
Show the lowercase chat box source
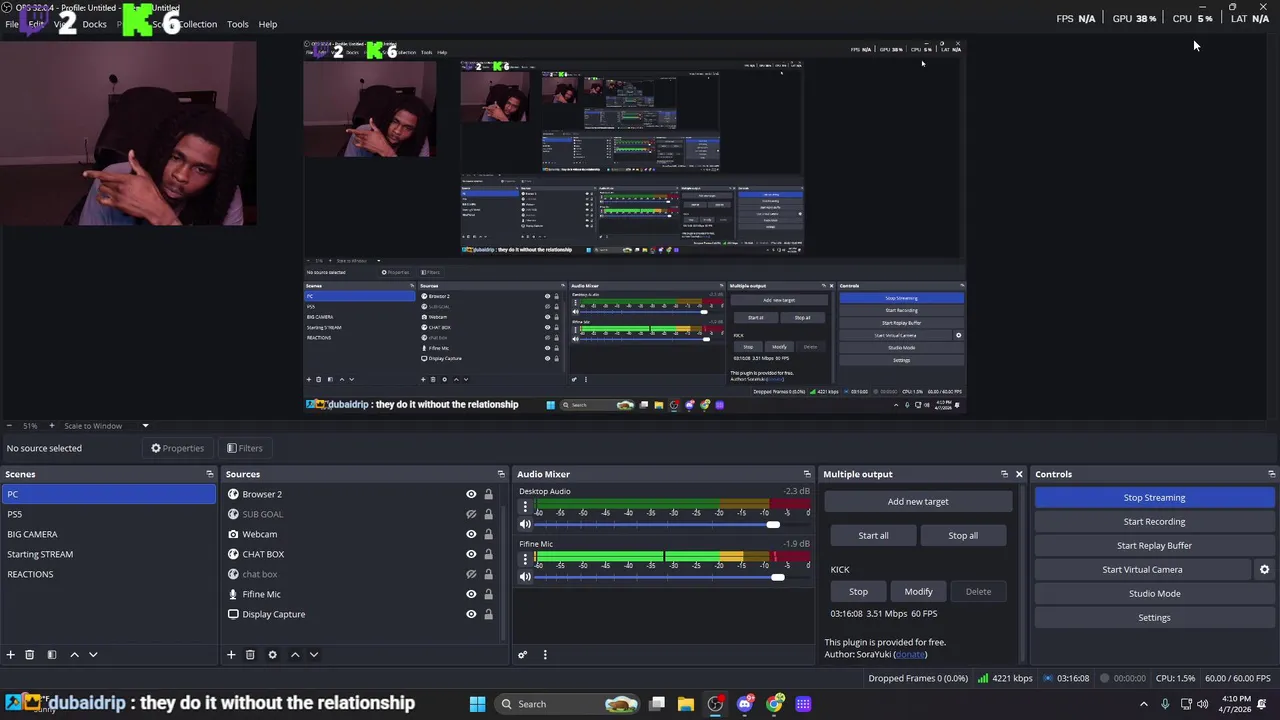click(471, 574)
